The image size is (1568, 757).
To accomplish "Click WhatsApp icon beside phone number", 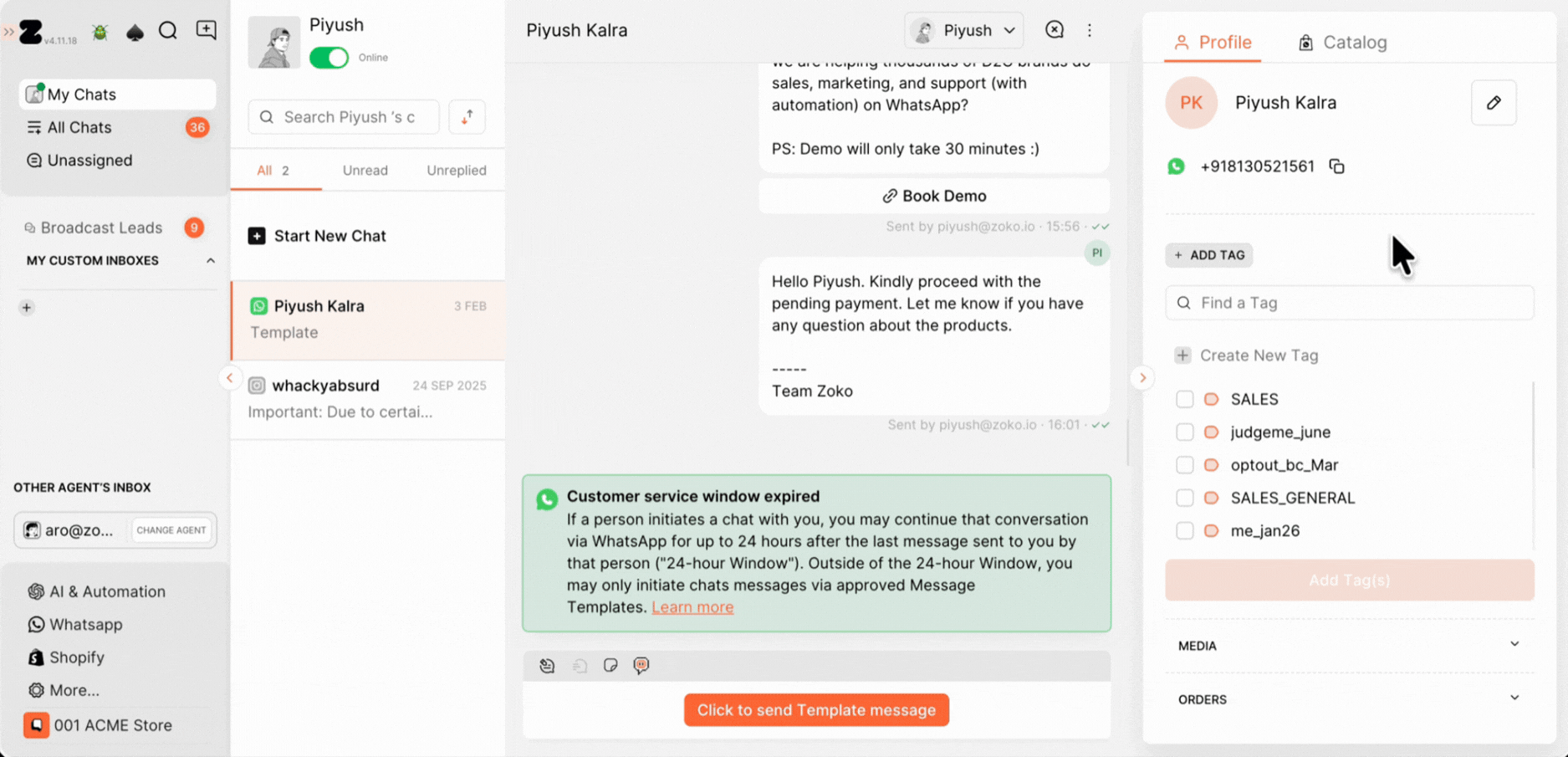I will (1176, 166).
